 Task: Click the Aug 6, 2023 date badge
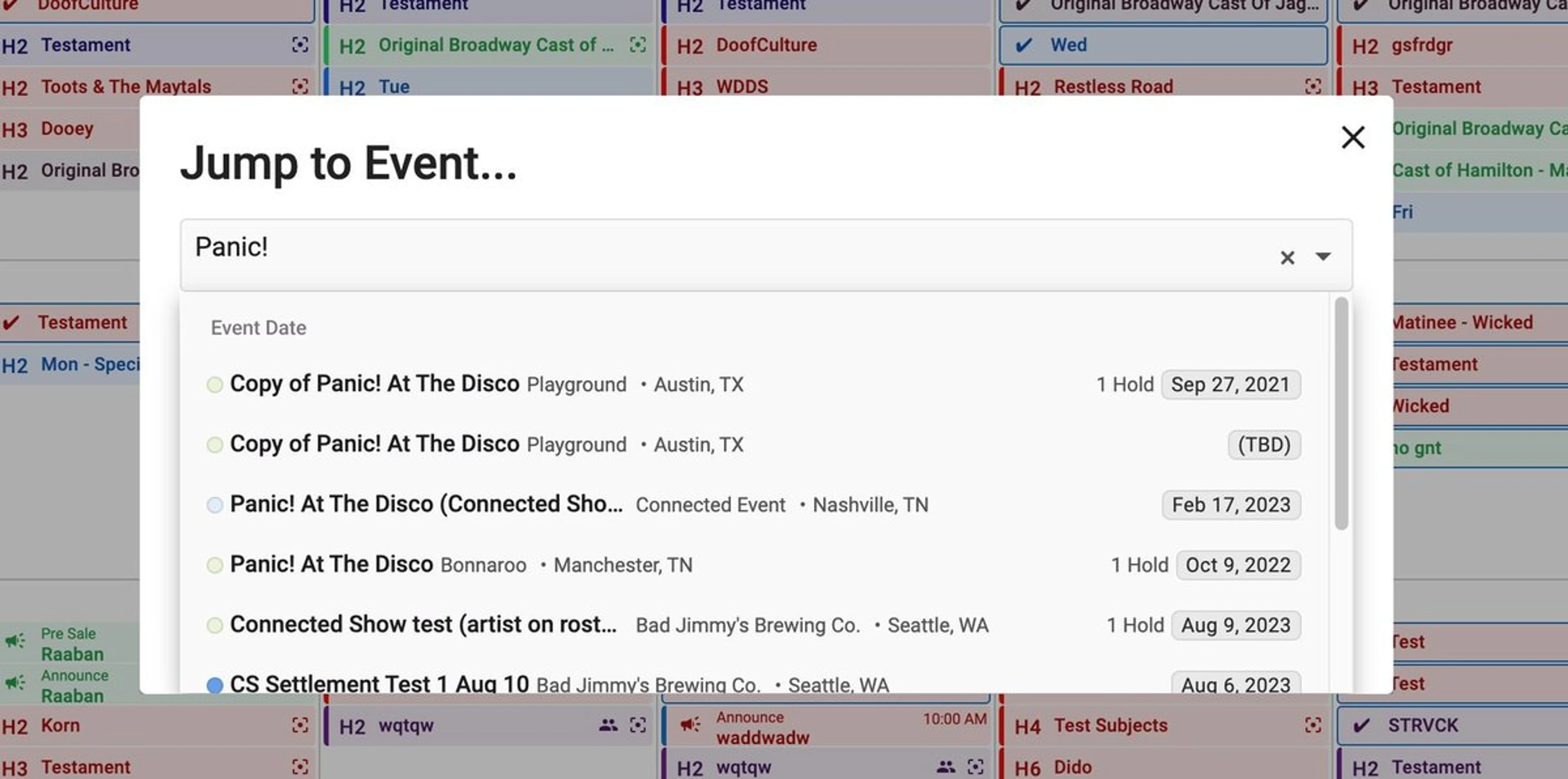1236,683
